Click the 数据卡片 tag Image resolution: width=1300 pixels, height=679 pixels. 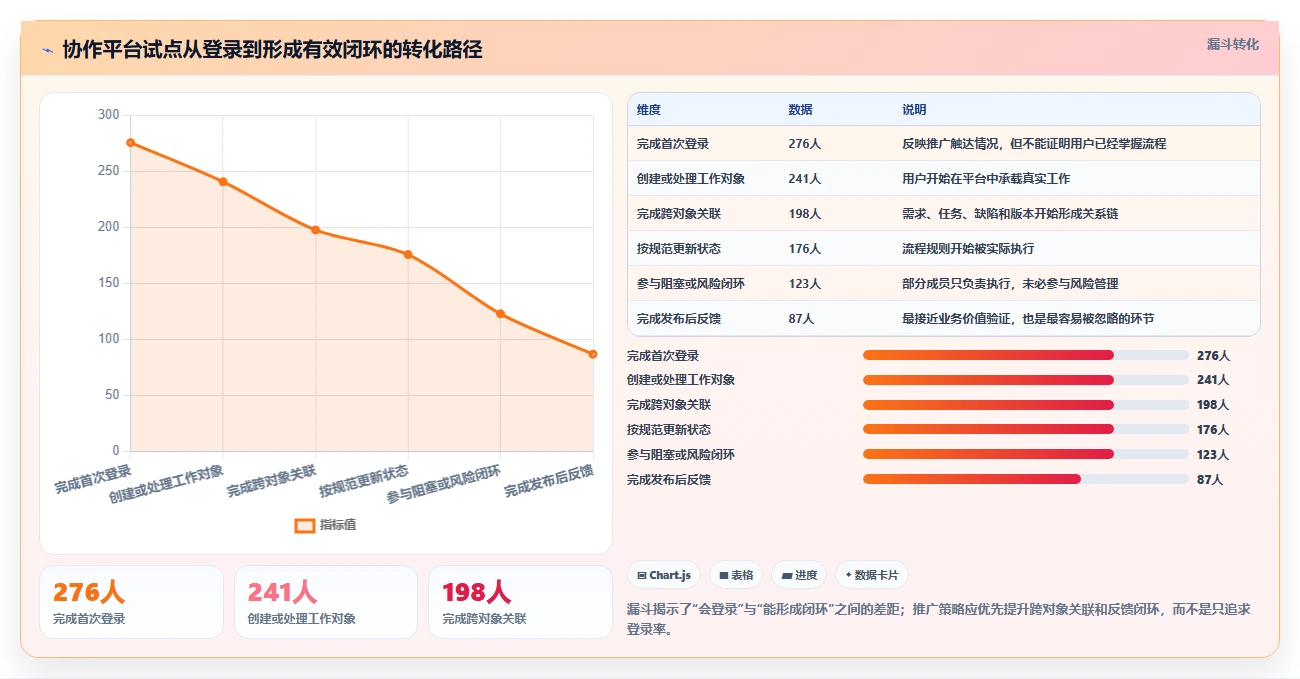pyautogui.click(x=872, y=575)
